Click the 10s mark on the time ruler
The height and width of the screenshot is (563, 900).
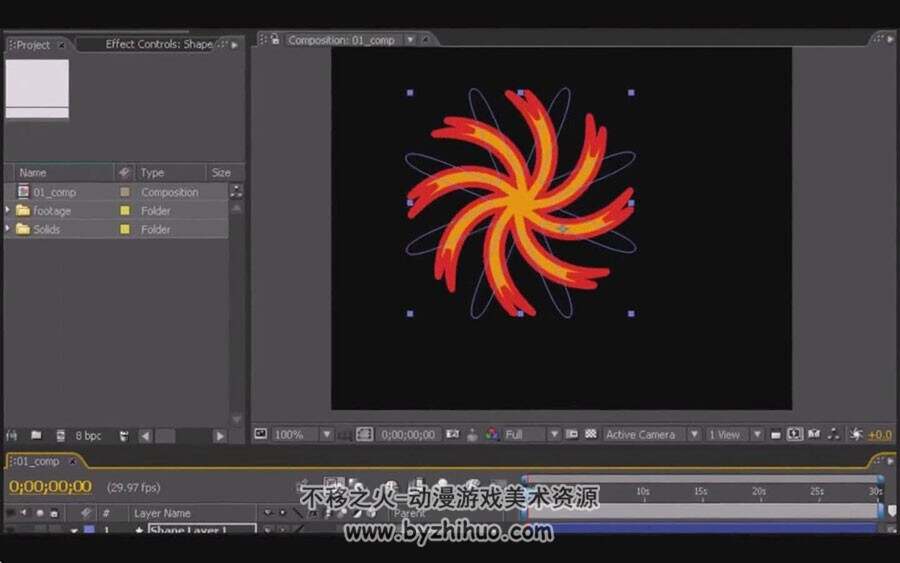point(643,491)
